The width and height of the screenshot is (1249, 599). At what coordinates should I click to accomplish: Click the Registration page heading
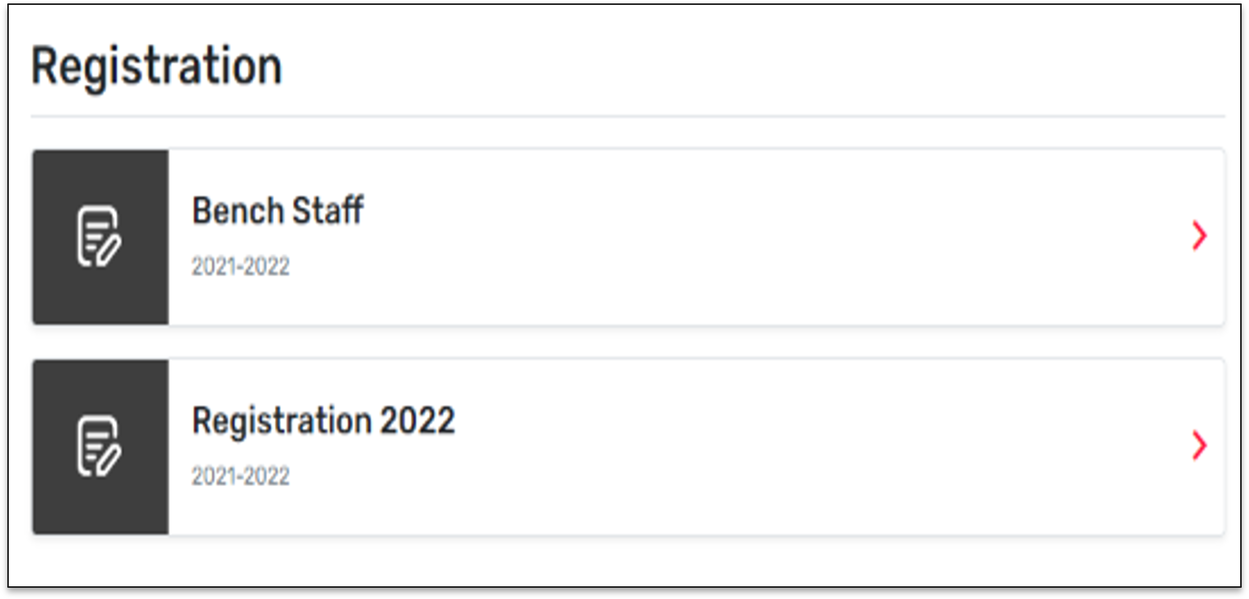pos(156,67)
